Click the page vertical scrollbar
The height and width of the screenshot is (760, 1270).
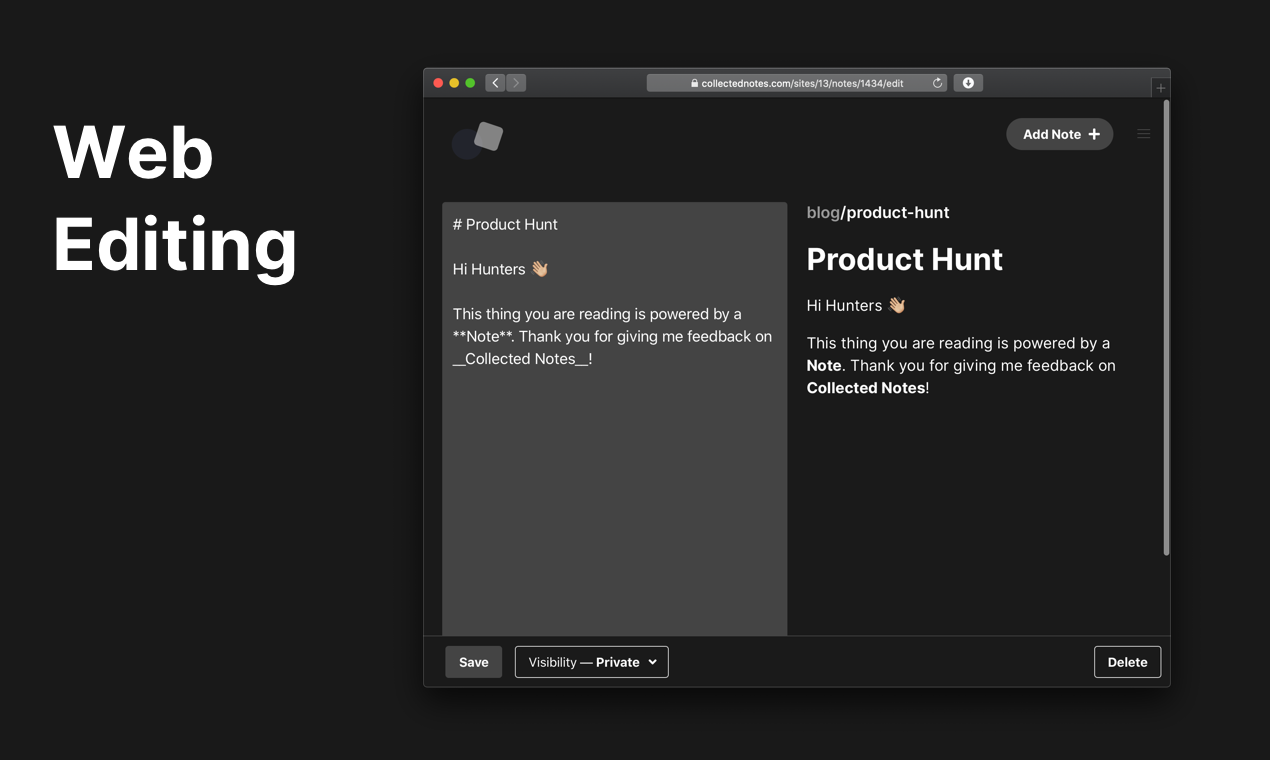[1166, 327]
